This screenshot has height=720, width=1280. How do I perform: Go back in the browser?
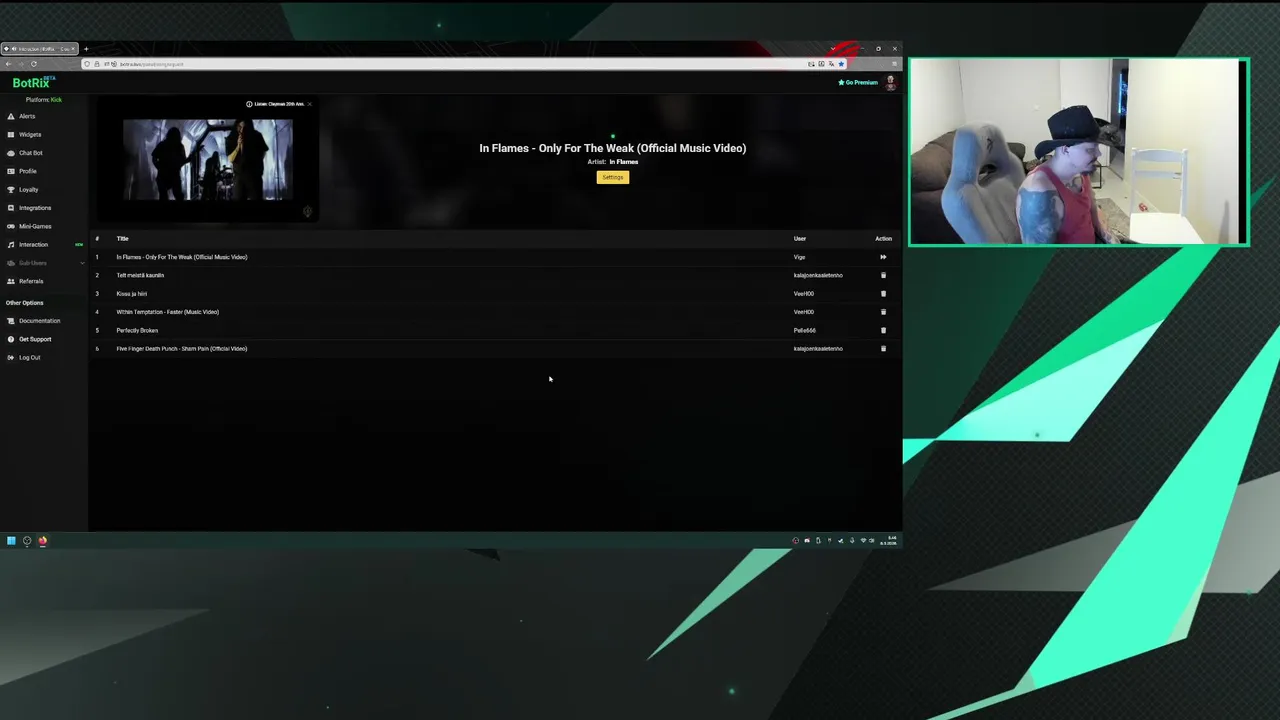point(8,64)
